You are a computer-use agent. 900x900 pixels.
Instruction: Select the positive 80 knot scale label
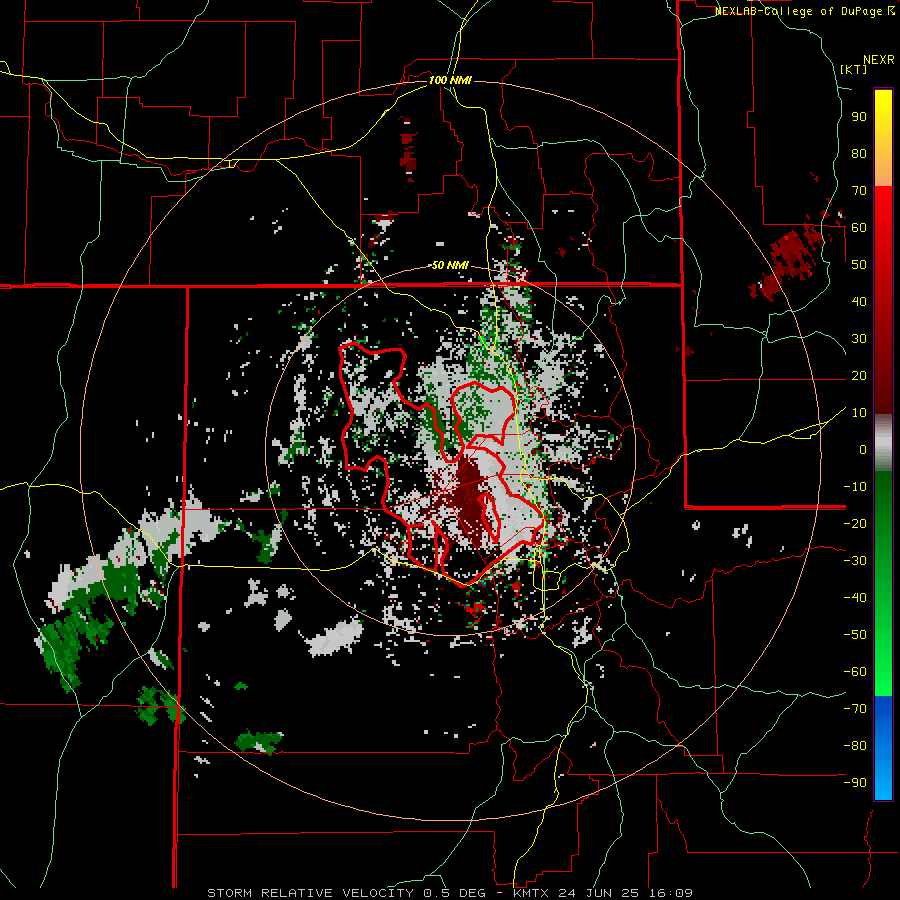pos(859,154)
